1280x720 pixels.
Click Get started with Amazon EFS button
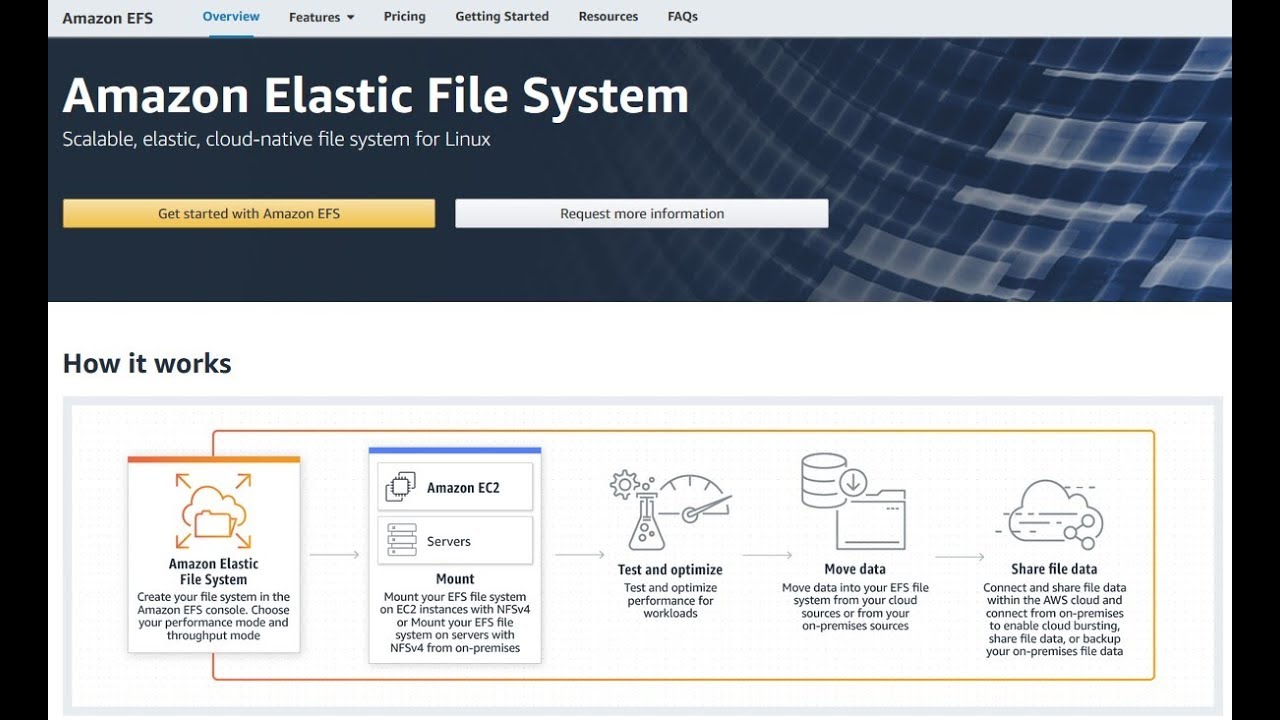tap(249, 213)
